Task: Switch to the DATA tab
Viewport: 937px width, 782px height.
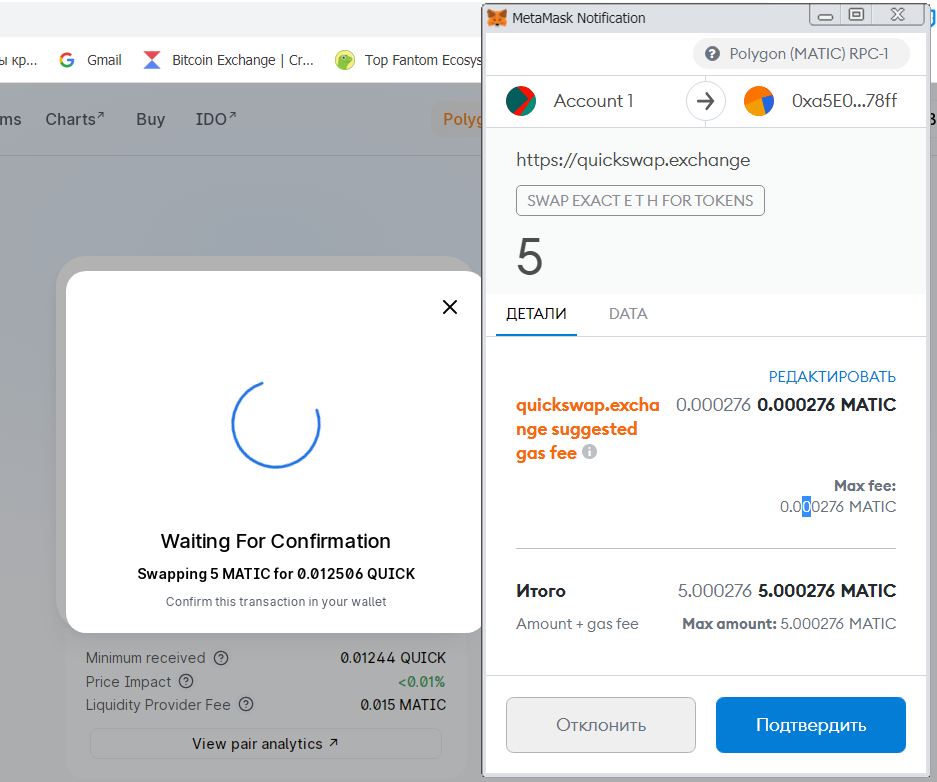Action: (628, 314)
